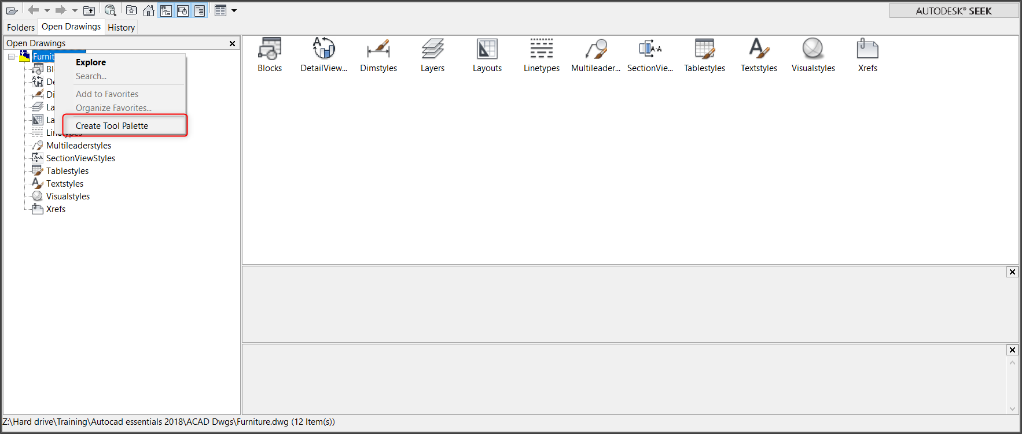The image size is (1022, 434).
Task: Open the Search globe magnifier icon
Action: [110, 10]
